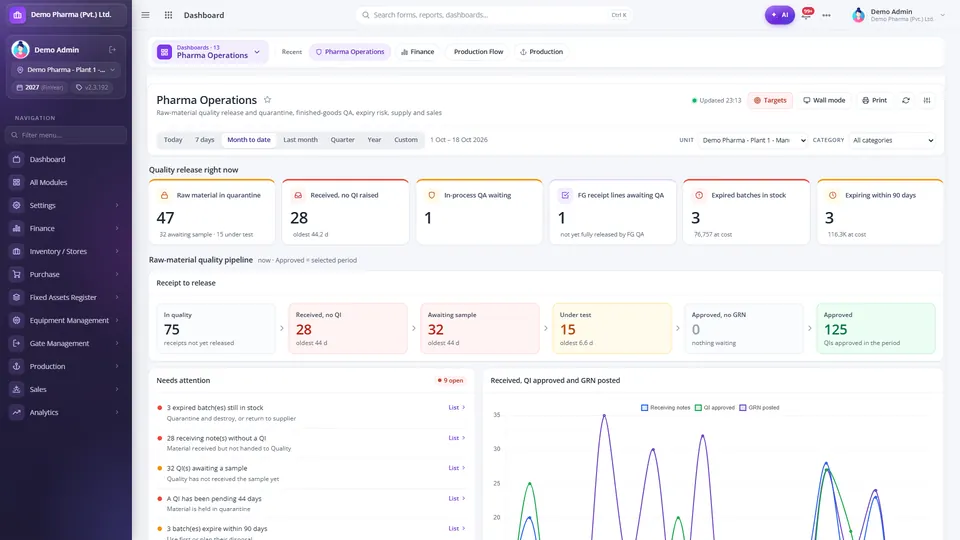Screen dimensions: 960x540
Task: Expand Equipment Management menu
Action: coord(66,320)
